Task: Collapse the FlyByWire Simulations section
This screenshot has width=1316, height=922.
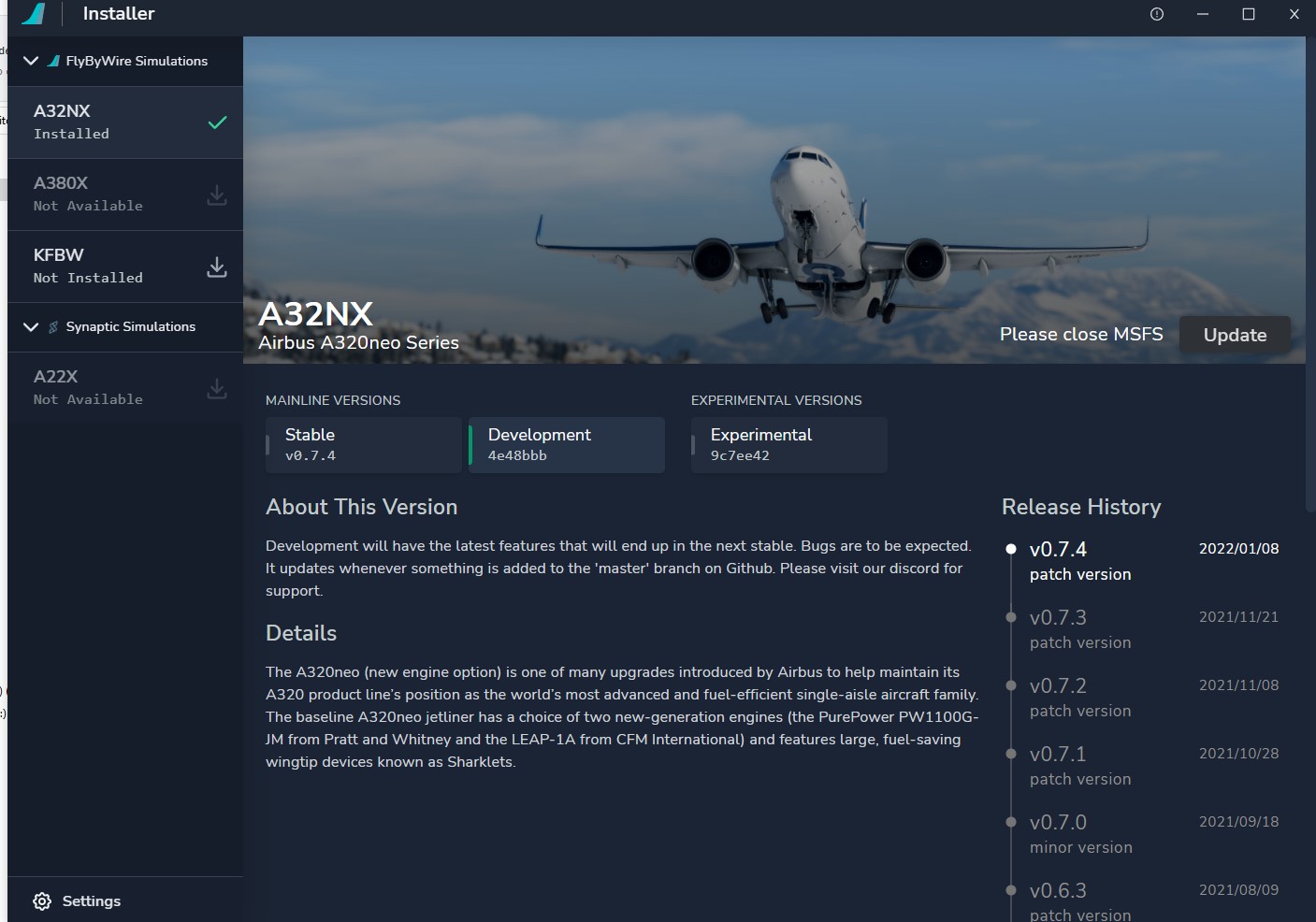Action: click(x=31, y=61)
